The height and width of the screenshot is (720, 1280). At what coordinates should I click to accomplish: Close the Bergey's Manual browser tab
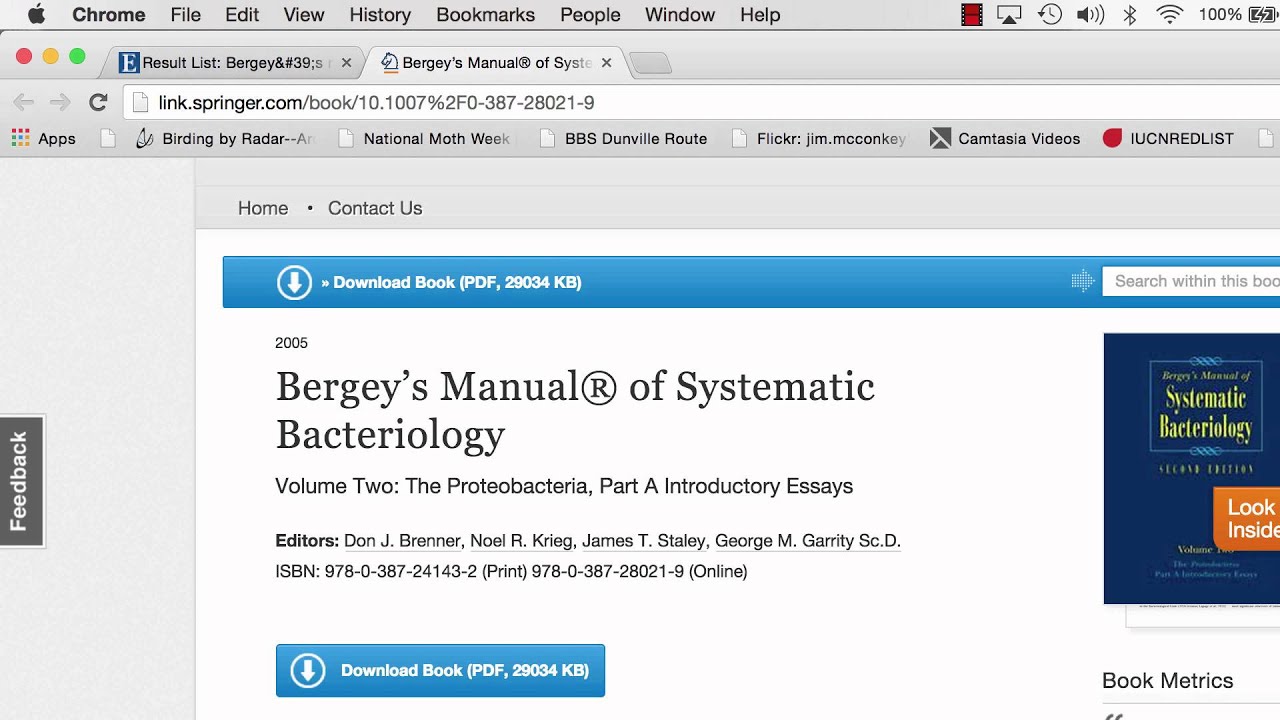point(606,63)
